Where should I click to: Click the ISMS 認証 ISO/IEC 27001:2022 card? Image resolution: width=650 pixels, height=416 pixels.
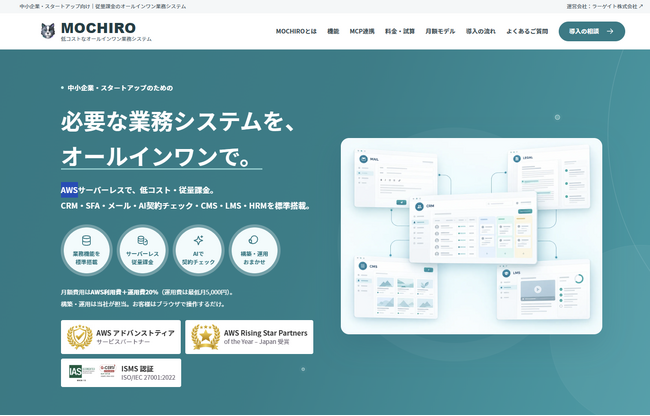point(121,373)
